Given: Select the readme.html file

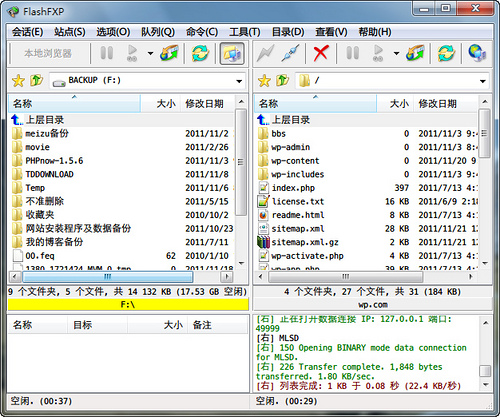Looking at the screenshot, I should point(367,215).
